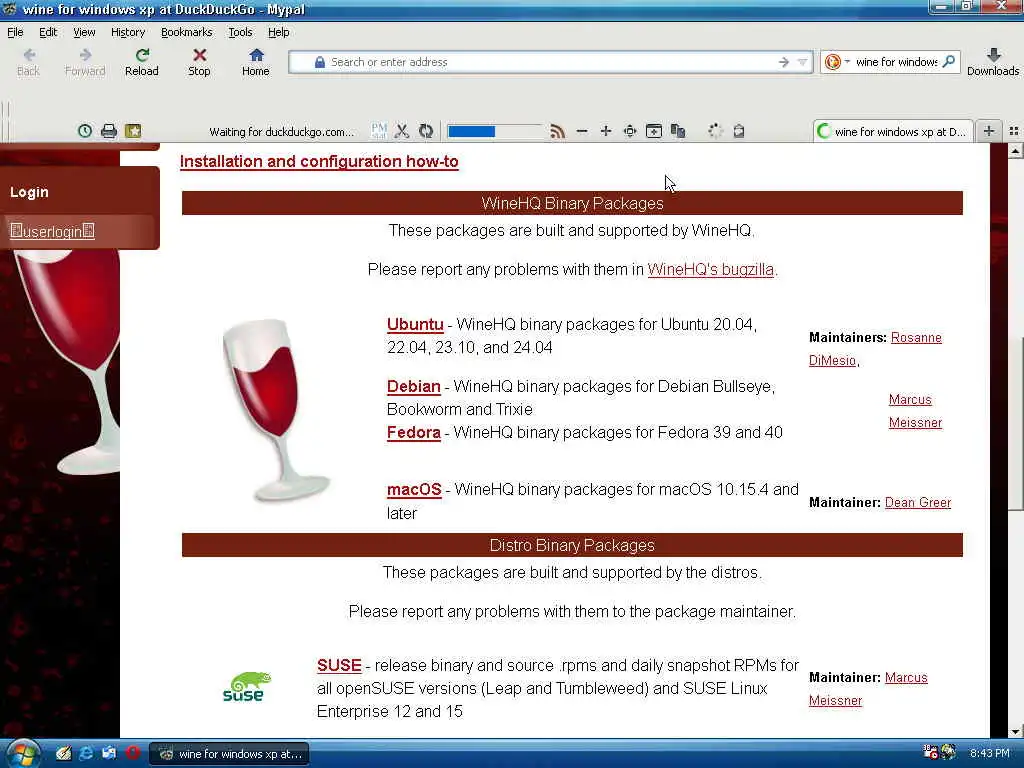Image resolution: width=1024 pixels, height=768 pixels.
Task: Focus the address bar input field
Action: coord(552,62)
